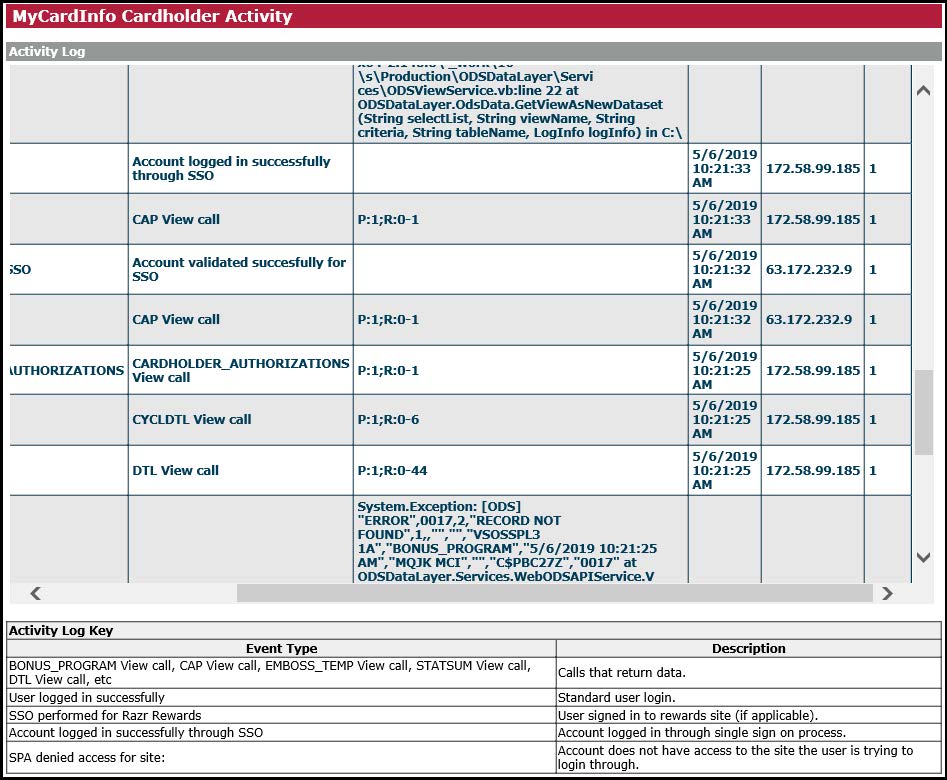This screenshot has width=947, height=780.
Task: Click IP 172.58.99.185 in the DTL View call row
Action: tap(813, 471)
